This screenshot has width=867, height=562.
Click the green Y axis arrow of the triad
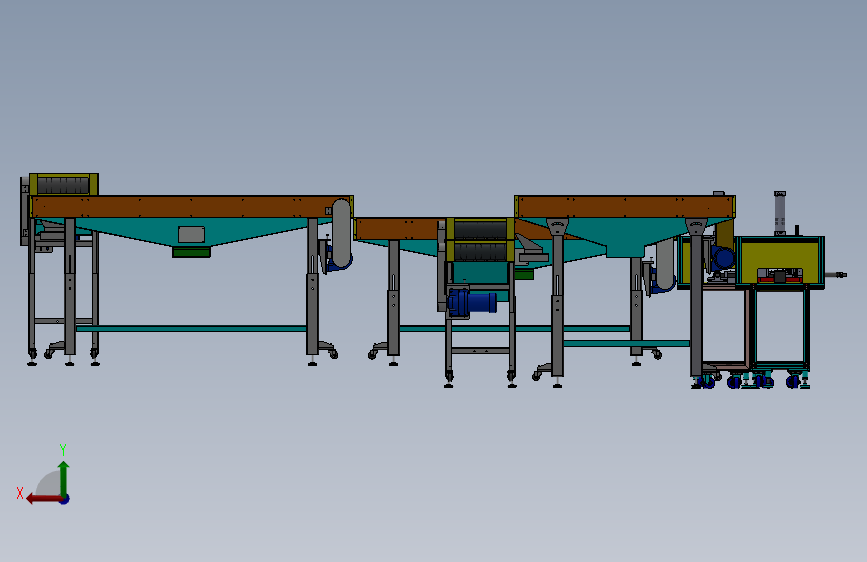click(64, 478)
